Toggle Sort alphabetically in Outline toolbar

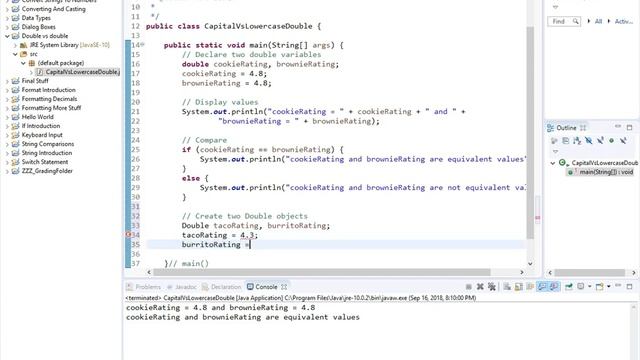tap(577, 141)
